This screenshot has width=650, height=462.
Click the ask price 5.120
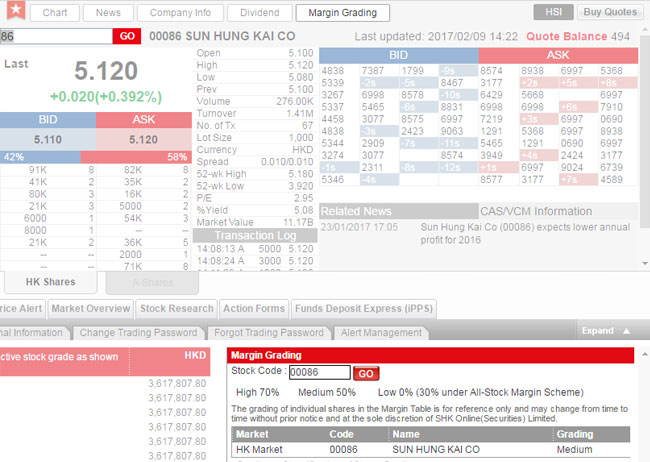143,139
